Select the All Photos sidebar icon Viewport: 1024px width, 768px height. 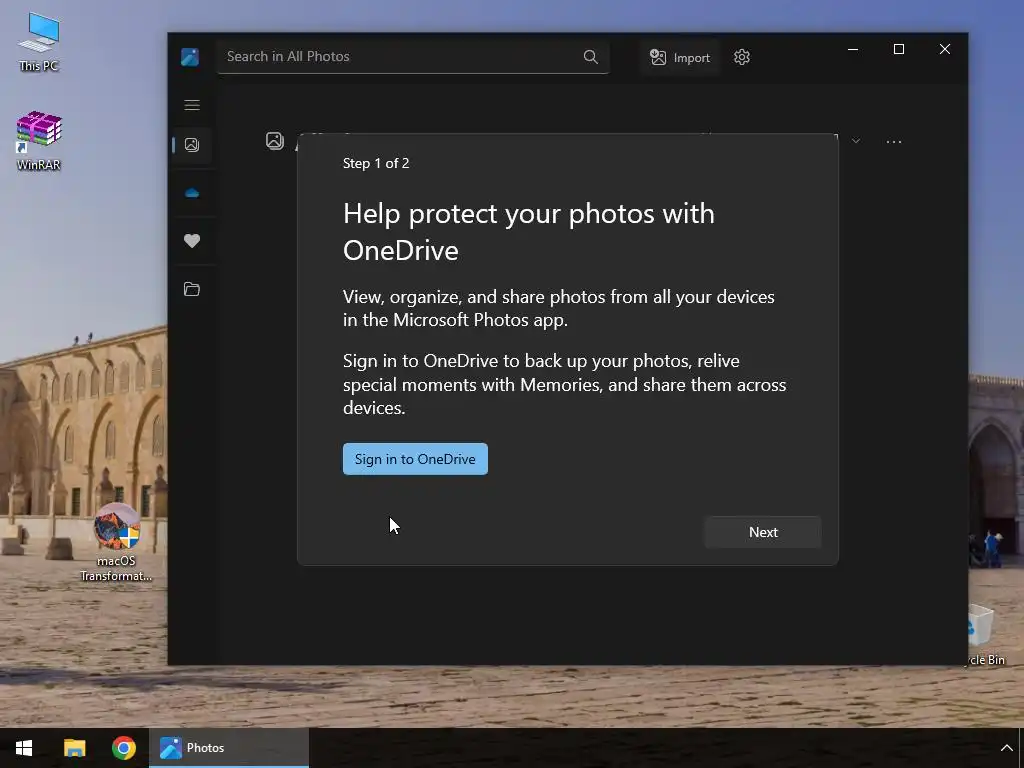click(192, 145)
